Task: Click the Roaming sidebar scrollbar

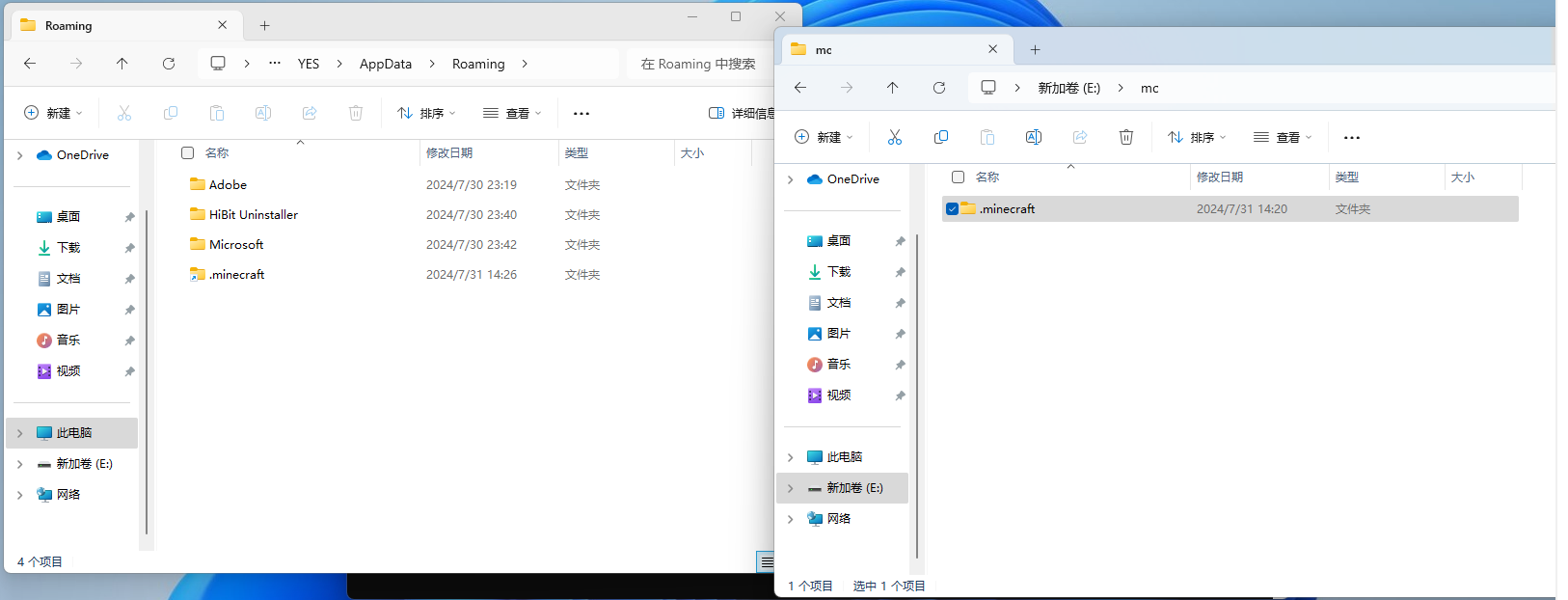Action: tap(147, 371)
